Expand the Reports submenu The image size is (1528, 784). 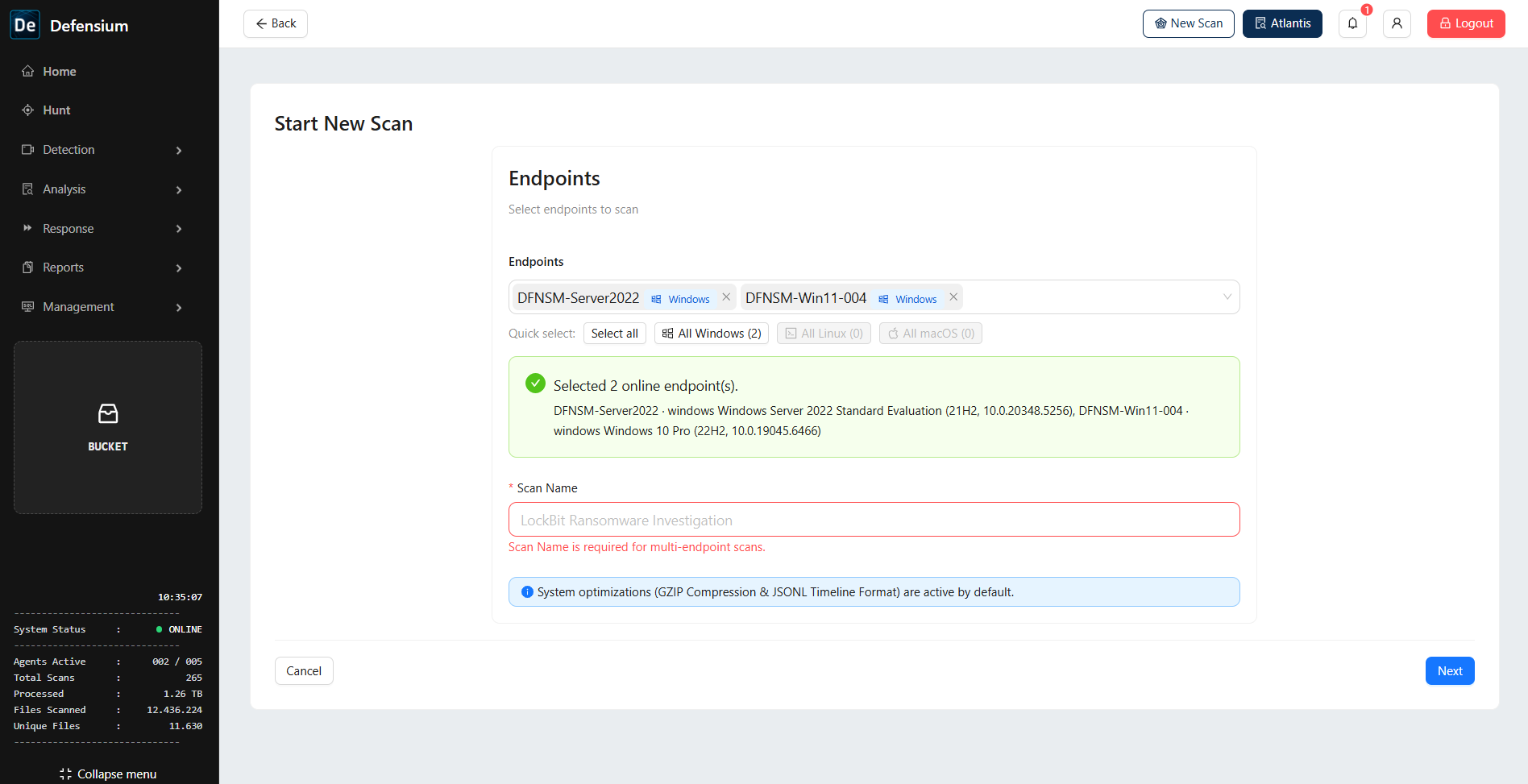[x=102, y=268]
